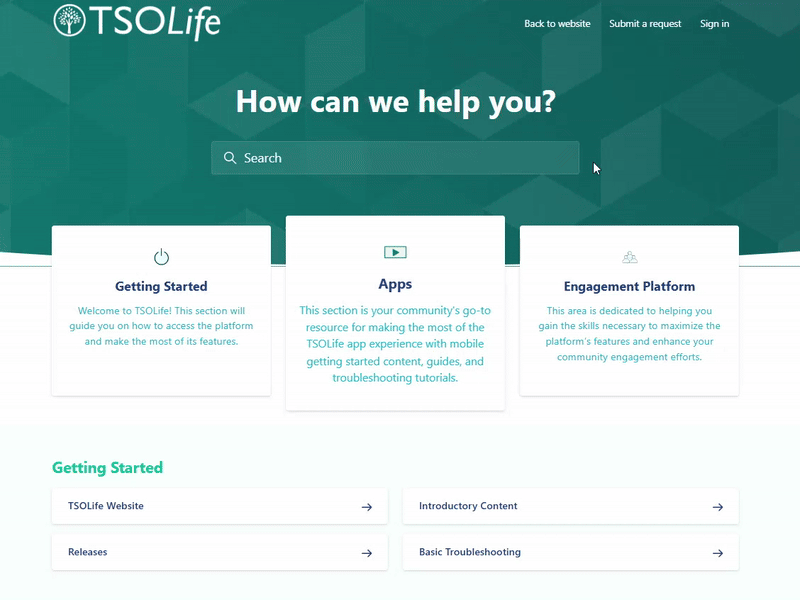Click the TSOLife wordmark text
The image size is (800, 600).
tap(155, 21)
